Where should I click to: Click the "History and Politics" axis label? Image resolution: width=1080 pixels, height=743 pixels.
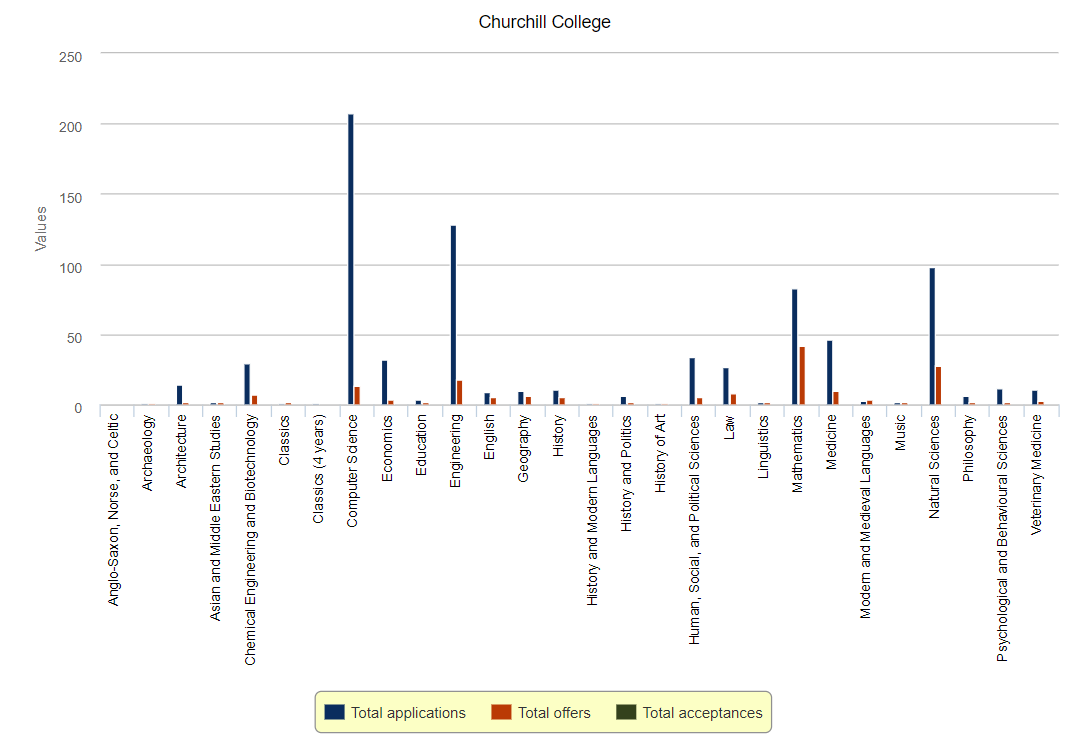tap(626, 473)
